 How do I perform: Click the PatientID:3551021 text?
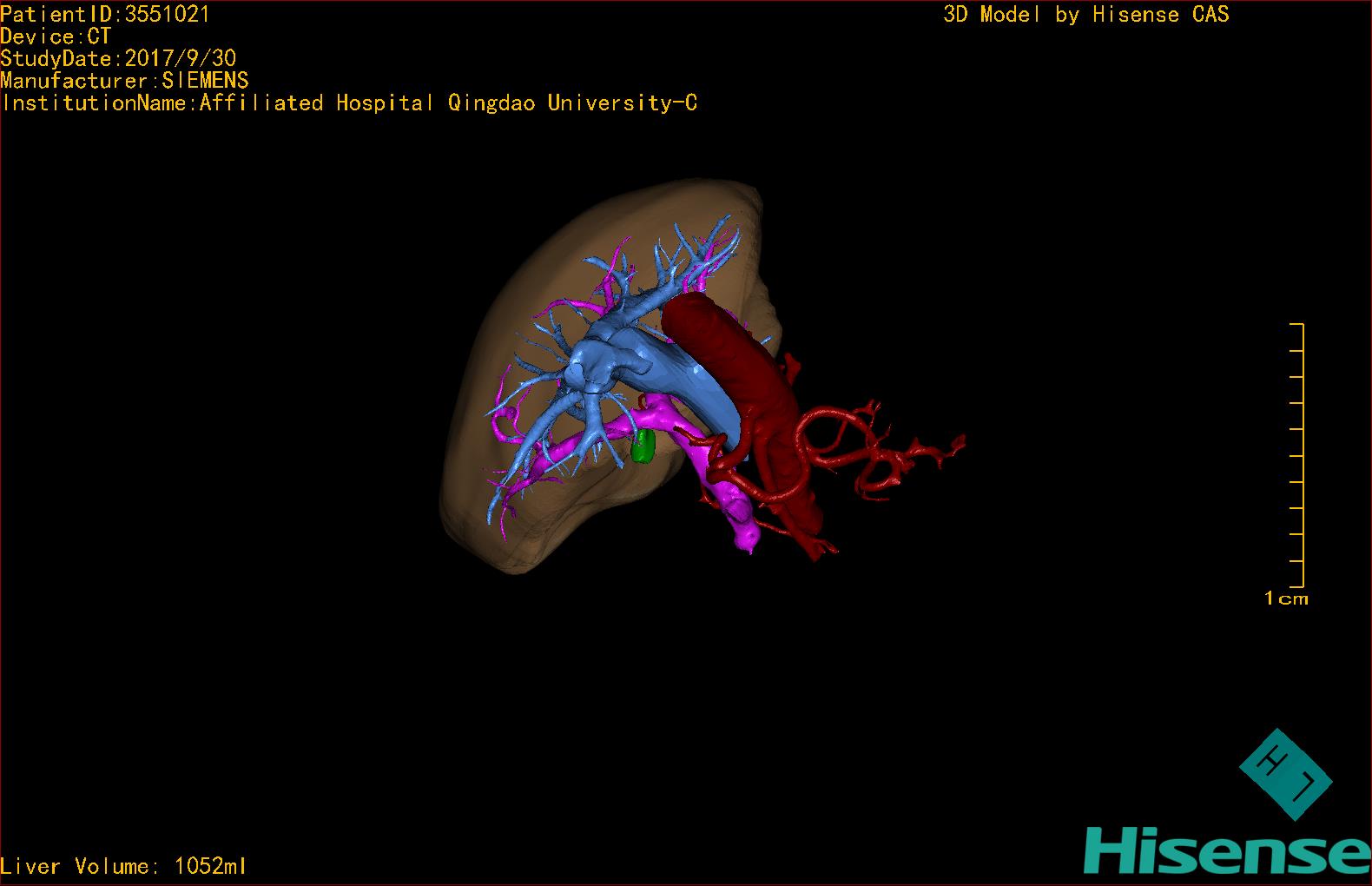pyautogui.click(x=105, y=14)
